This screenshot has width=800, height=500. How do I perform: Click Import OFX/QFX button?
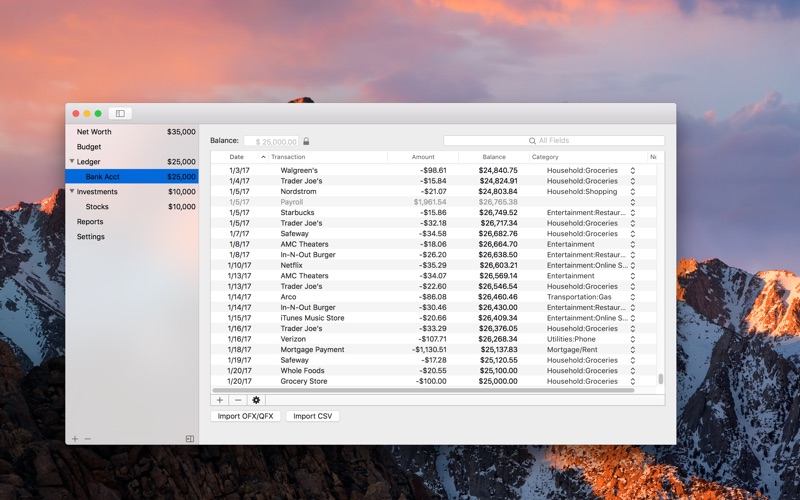click(245, 416)
